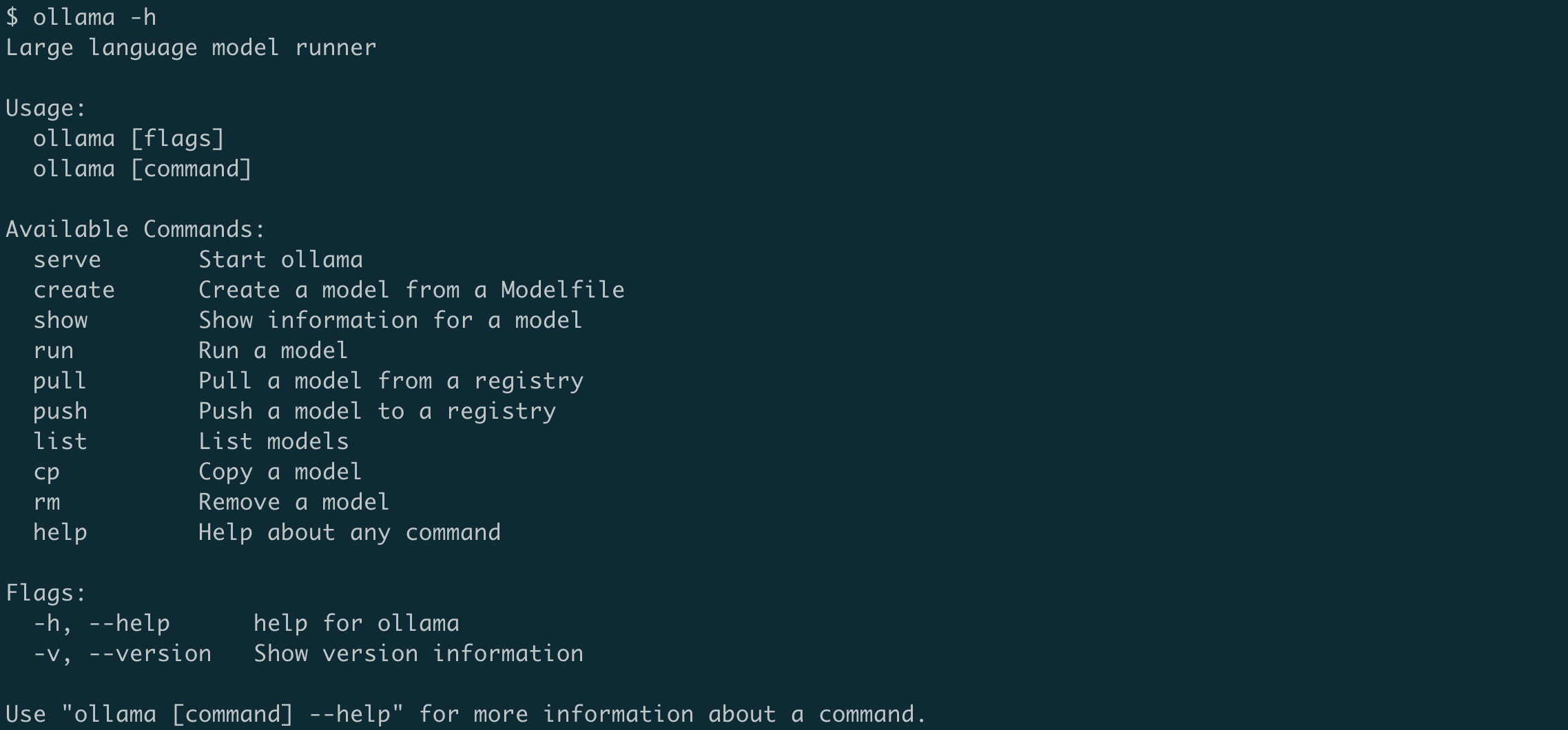Screen dimensions: 1568x730
Task: Click the 'Flags:' heading
Action: click(x=45, y=593)
